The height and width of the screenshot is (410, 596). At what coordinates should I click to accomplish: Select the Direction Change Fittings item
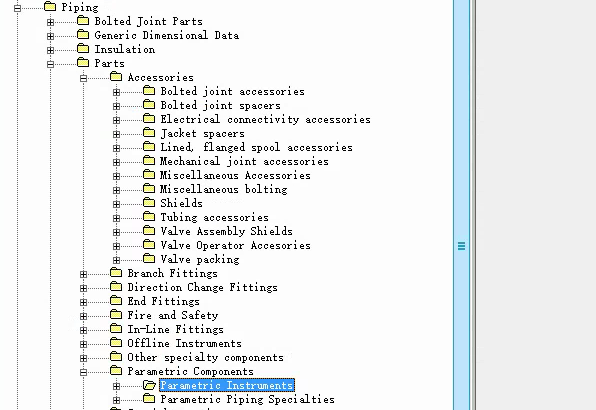tap(202, 287)
